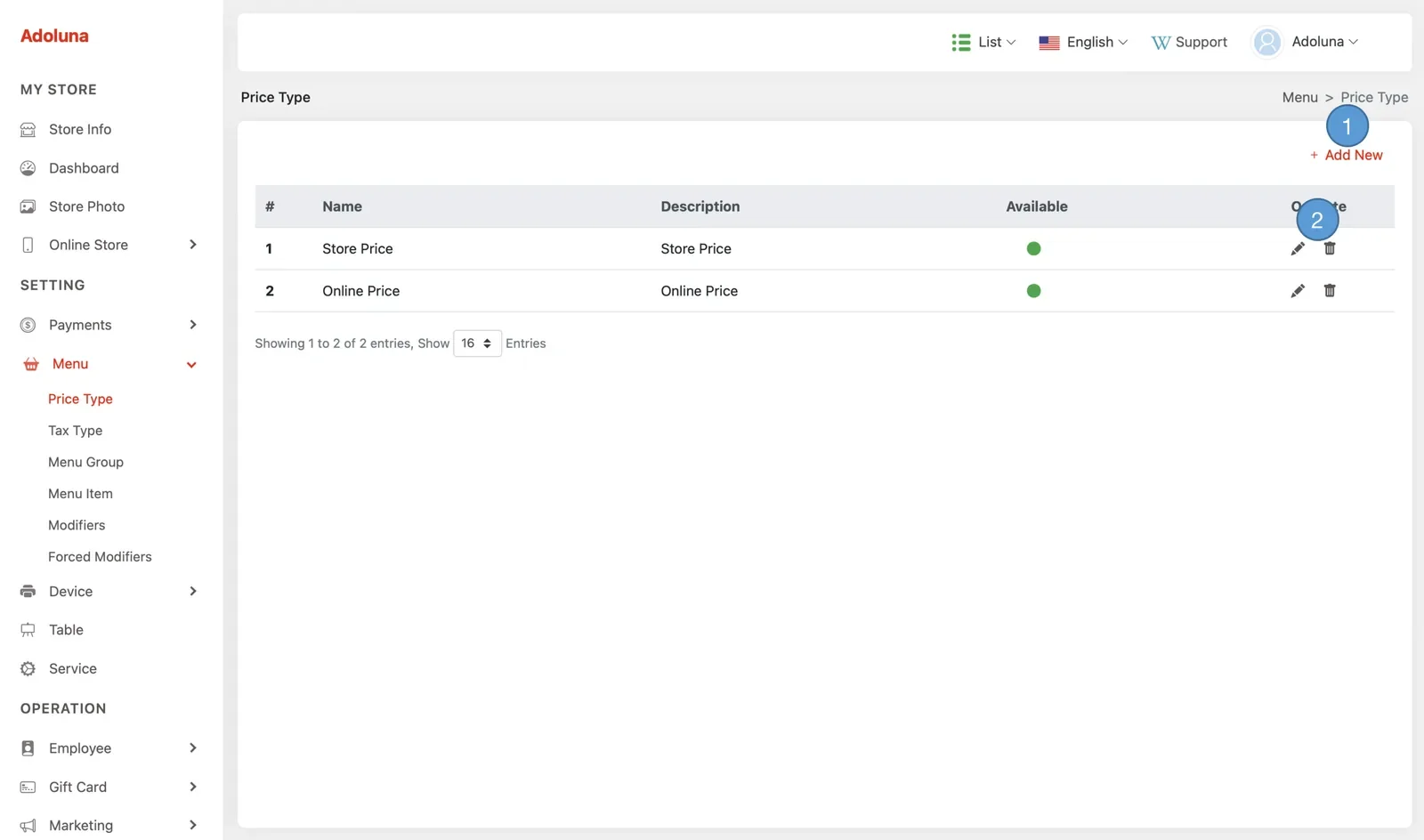Expand the Gift Card submenu chevron
1424x840 pixels.
click(x=193, y=787)
